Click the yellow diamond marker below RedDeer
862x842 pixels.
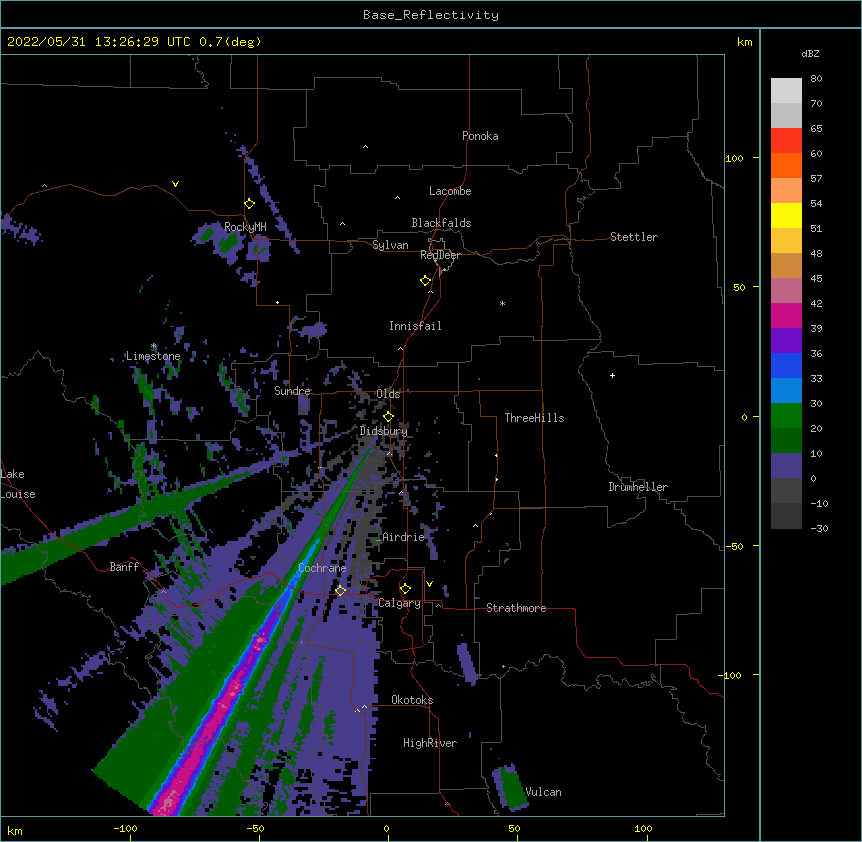[x=426, y=281]
